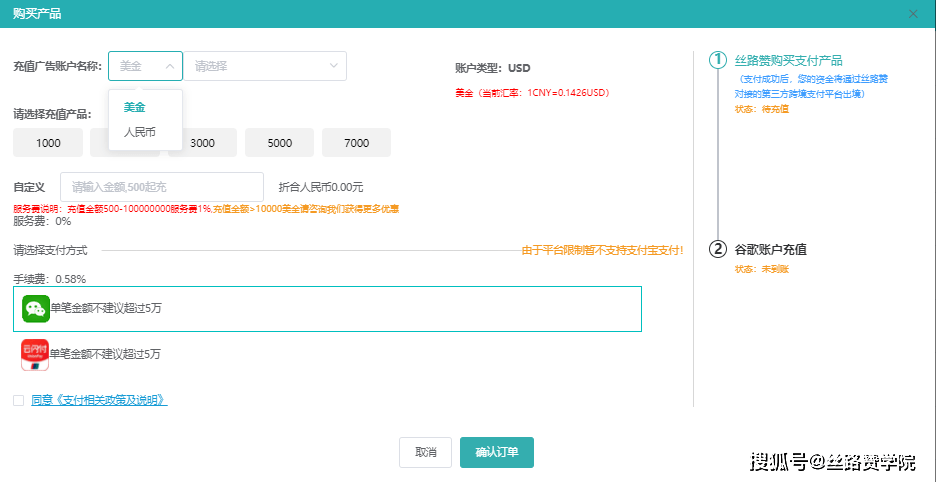Click the 取消 cancel button

[425, 452]
